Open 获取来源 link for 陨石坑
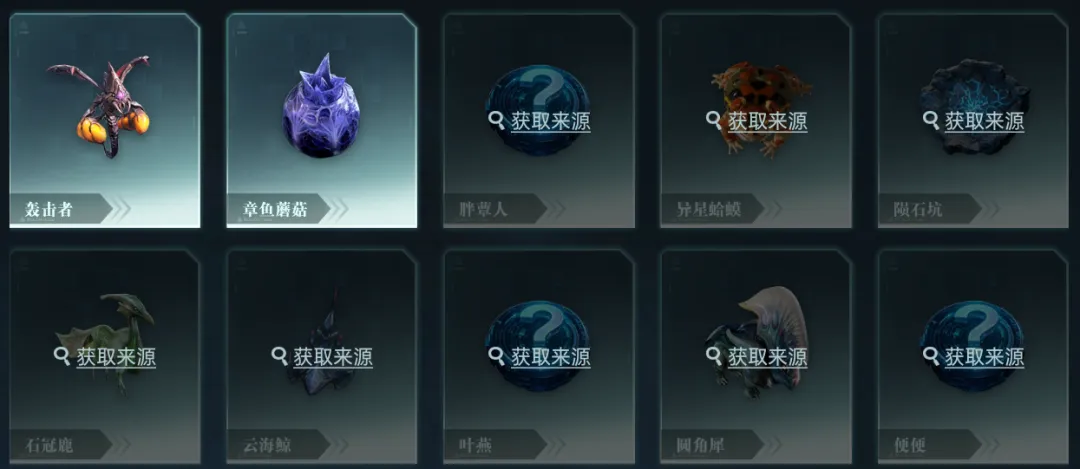This screenshot has height=469, width=1080. point(984,121)
